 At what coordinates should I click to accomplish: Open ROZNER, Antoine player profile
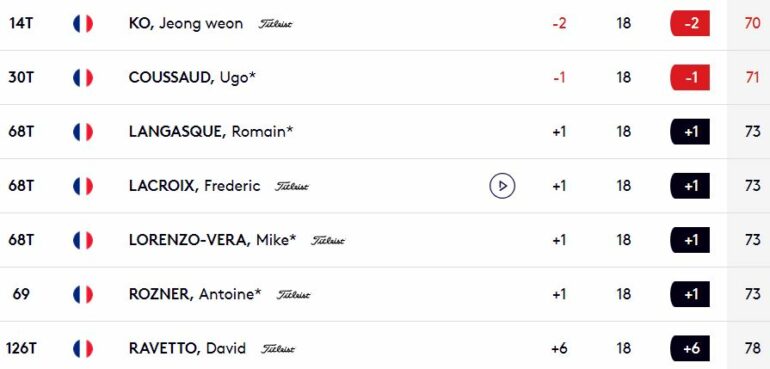coord(195,294)
